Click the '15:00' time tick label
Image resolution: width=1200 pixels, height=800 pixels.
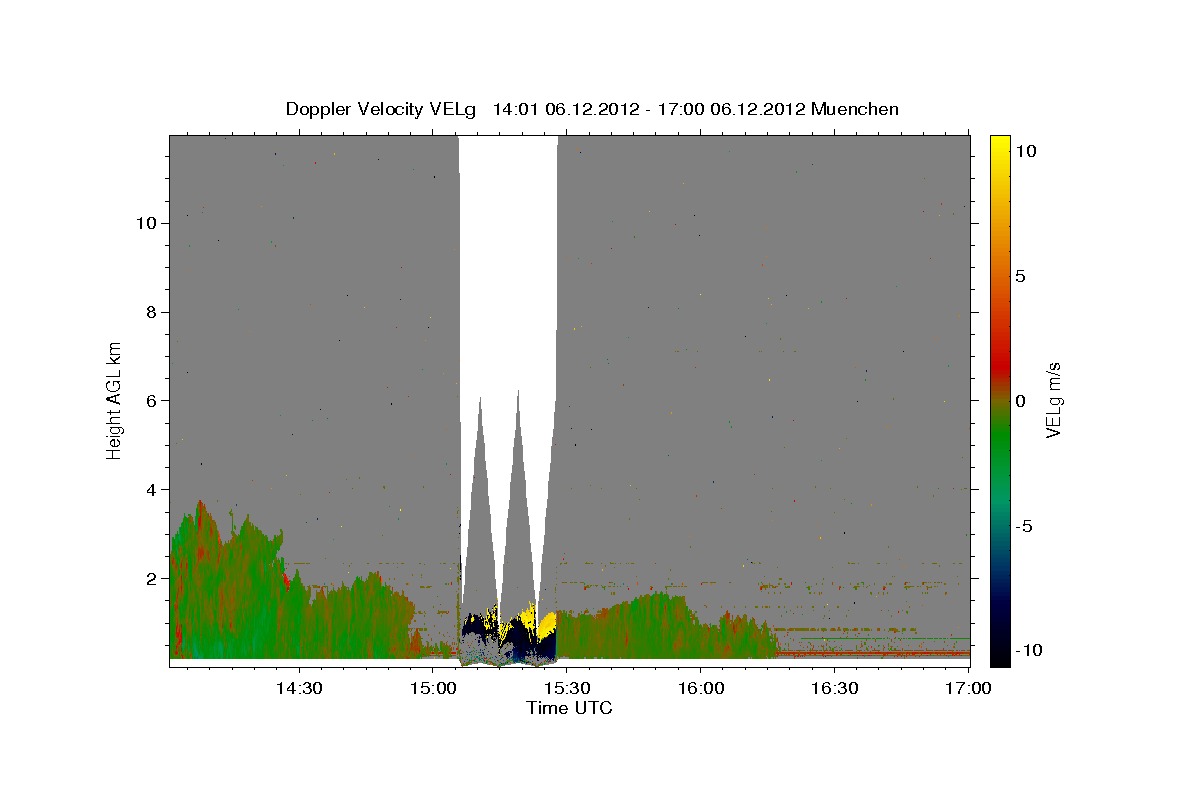click(432, 688)
